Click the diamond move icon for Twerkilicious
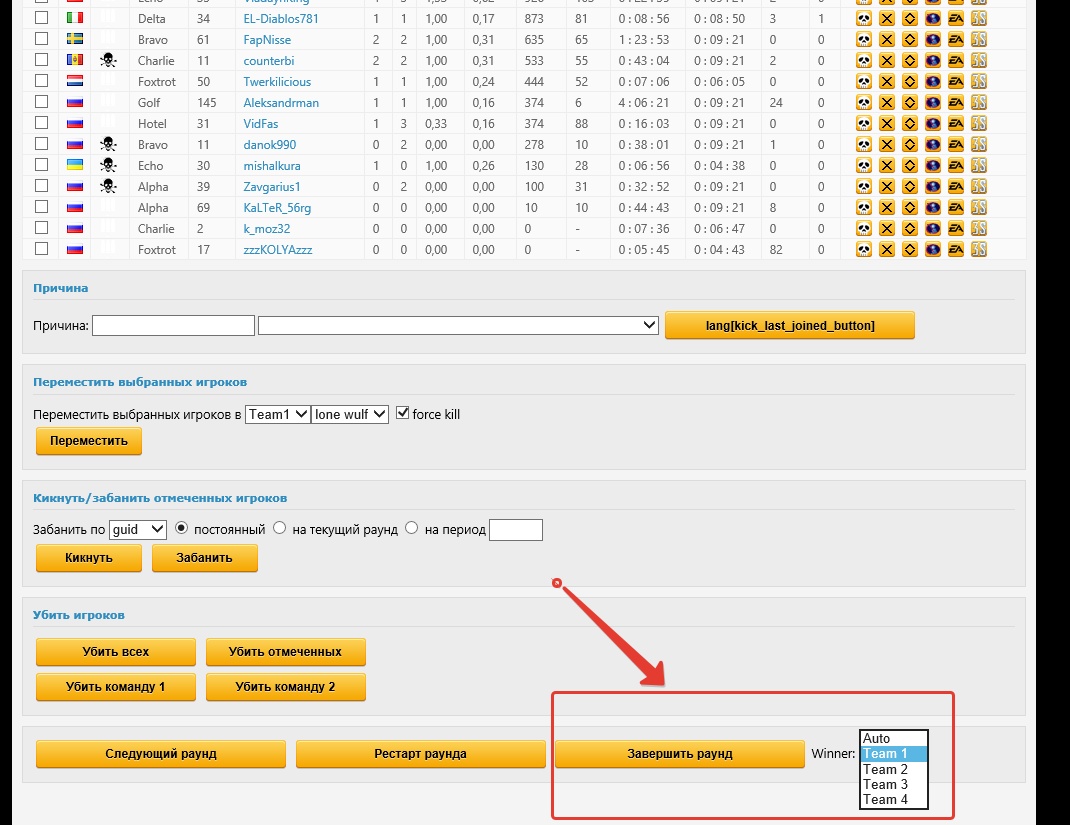 coord(909,82)
